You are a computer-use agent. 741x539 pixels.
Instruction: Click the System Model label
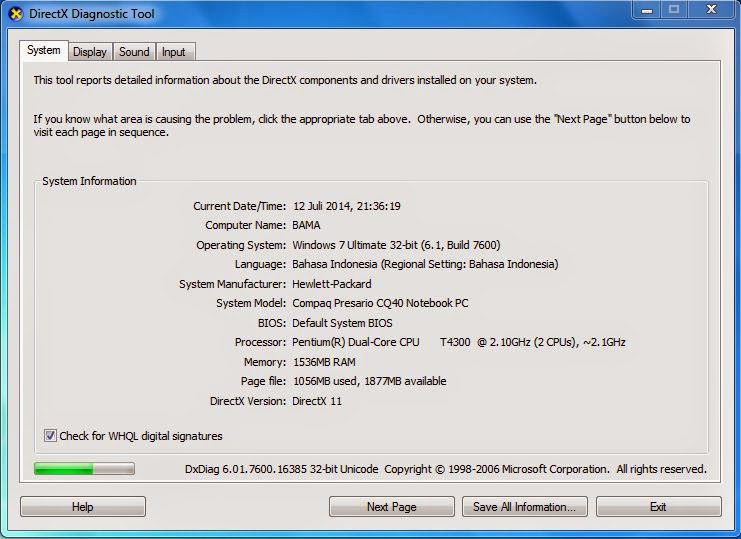point(251,303)
